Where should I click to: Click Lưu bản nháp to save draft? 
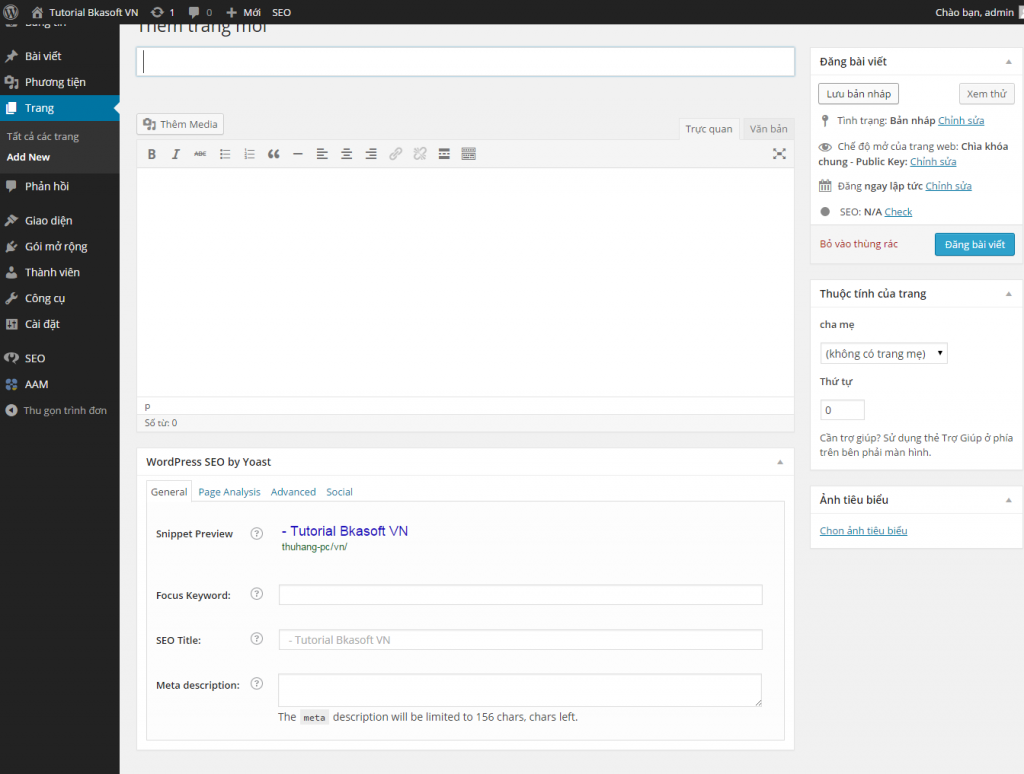point(858,94)
